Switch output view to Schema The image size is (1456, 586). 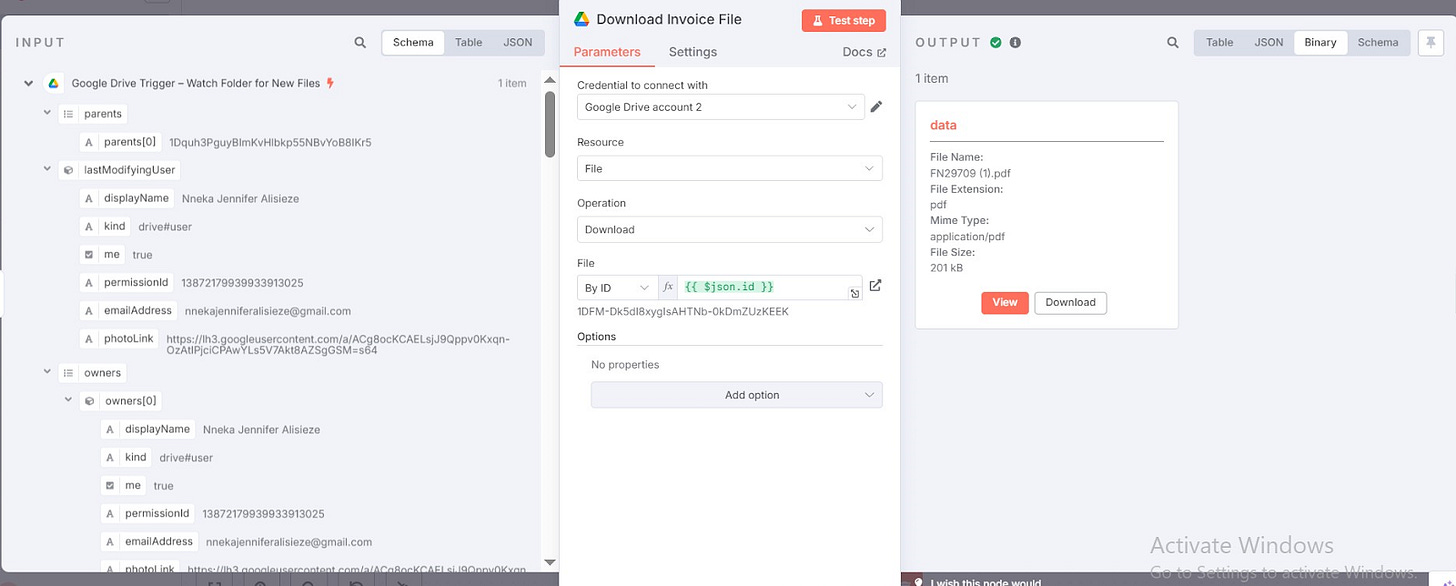coord(1378,43)
